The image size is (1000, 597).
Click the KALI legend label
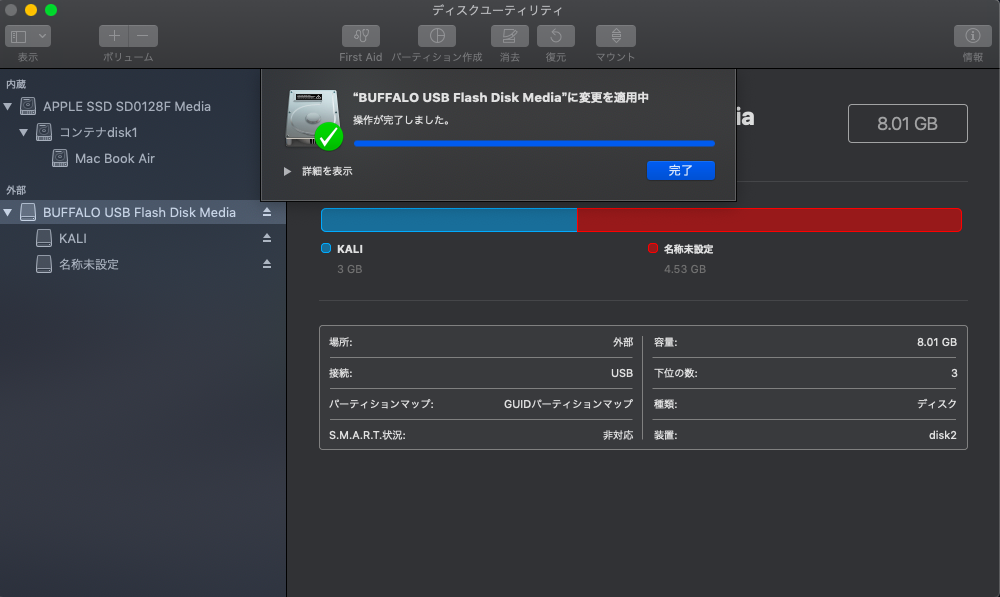[349, 249]
